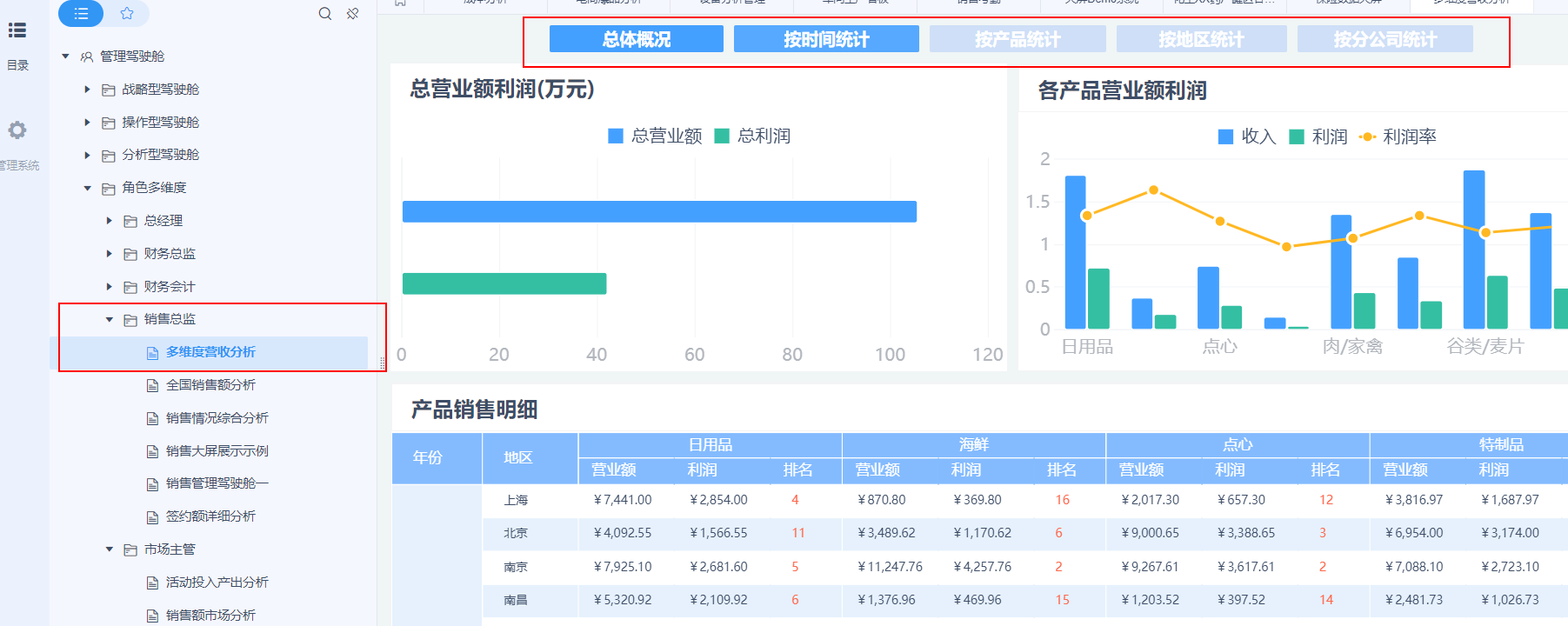Click the 肉/家禽 axis label
This screenshot has height=626, width=1568.
(x=1352, y=347)
